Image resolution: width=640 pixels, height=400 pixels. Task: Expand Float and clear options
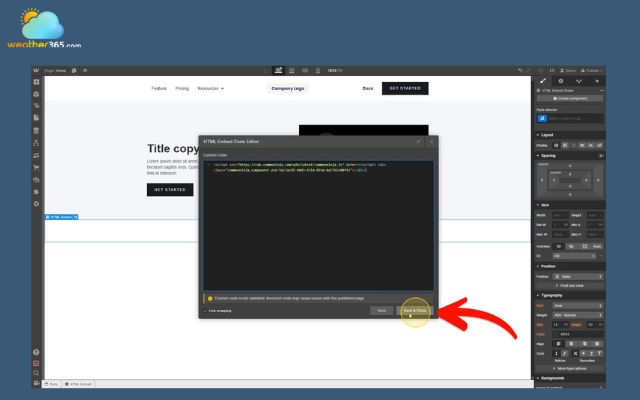click(x=570, y=286)
